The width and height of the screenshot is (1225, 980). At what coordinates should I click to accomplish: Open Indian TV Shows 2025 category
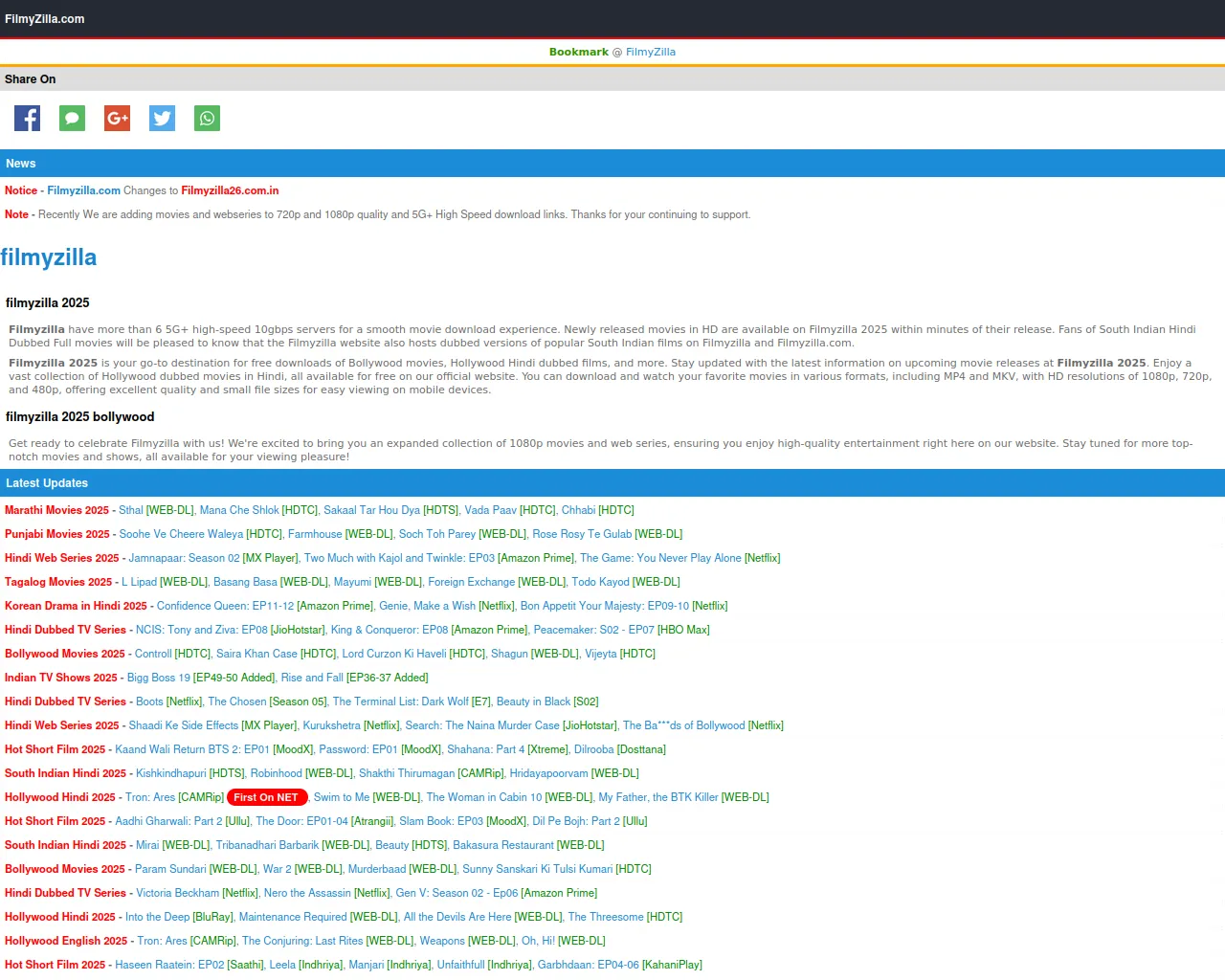tap(61, 678)
